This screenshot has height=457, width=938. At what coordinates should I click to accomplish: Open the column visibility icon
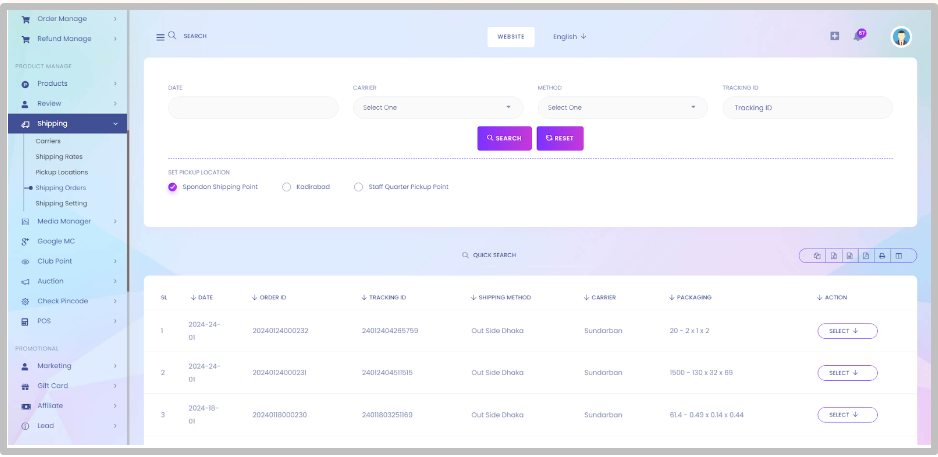coord(898,256)
